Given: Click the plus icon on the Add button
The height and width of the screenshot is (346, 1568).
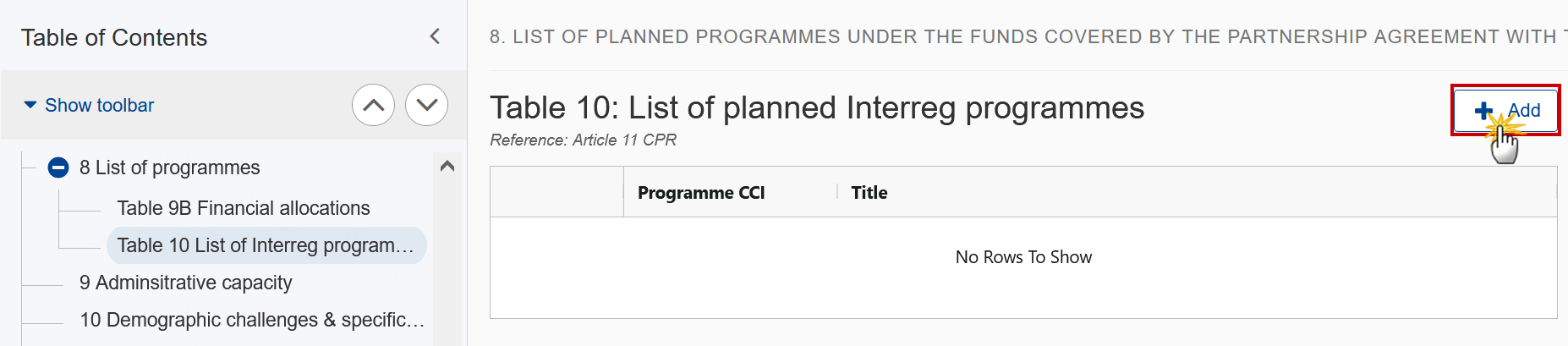Looking at the screenshot, I should tap(1483, 110).
